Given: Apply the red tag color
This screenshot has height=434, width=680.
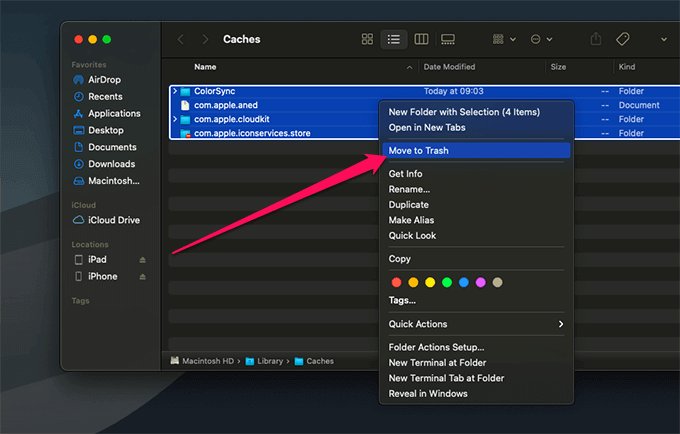Looking at the screenshot, I should pos(396,283).
